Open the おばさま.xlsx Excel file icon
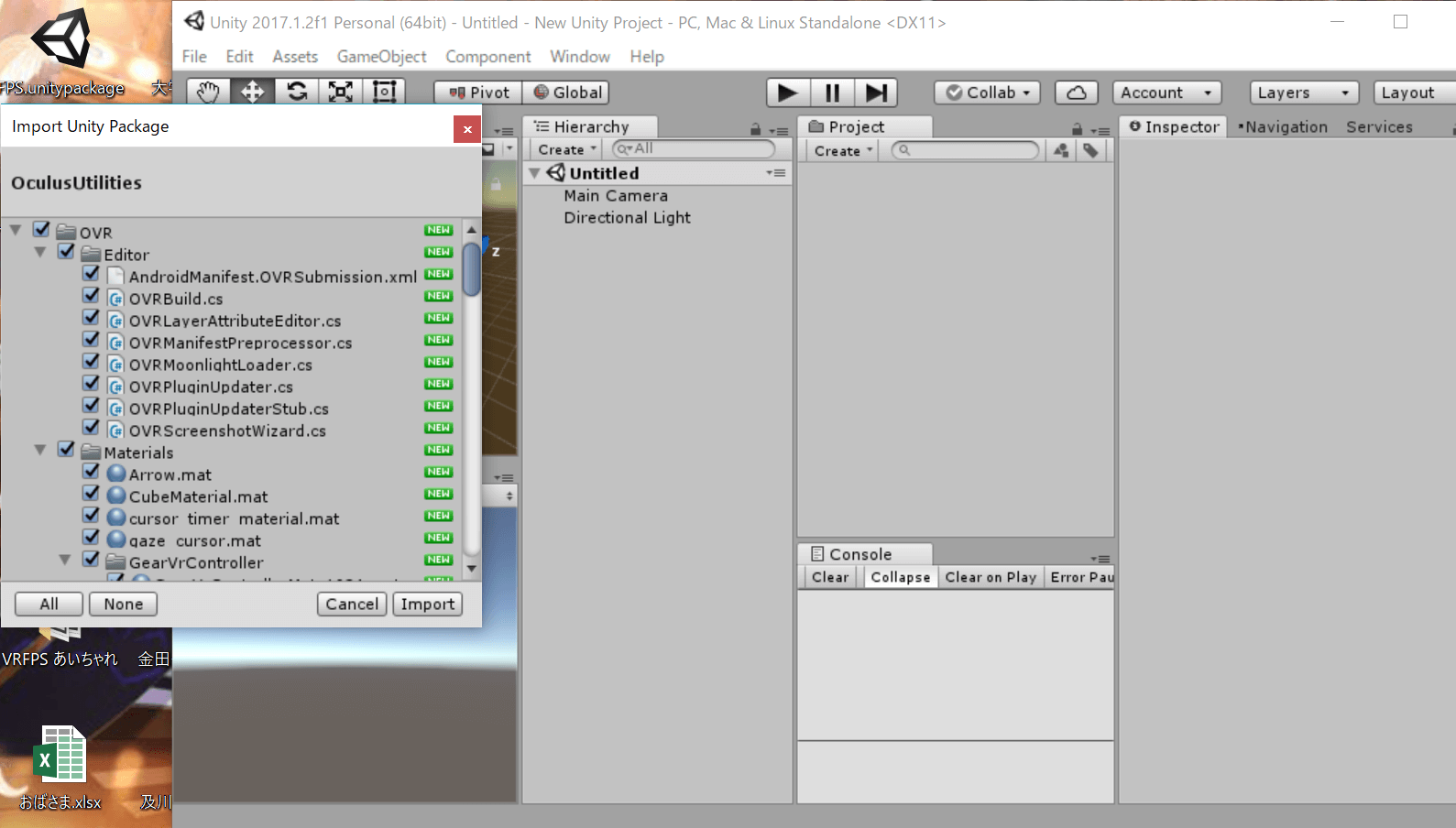Viewport: 1456px width, 828px height. (x=60, y=756)
